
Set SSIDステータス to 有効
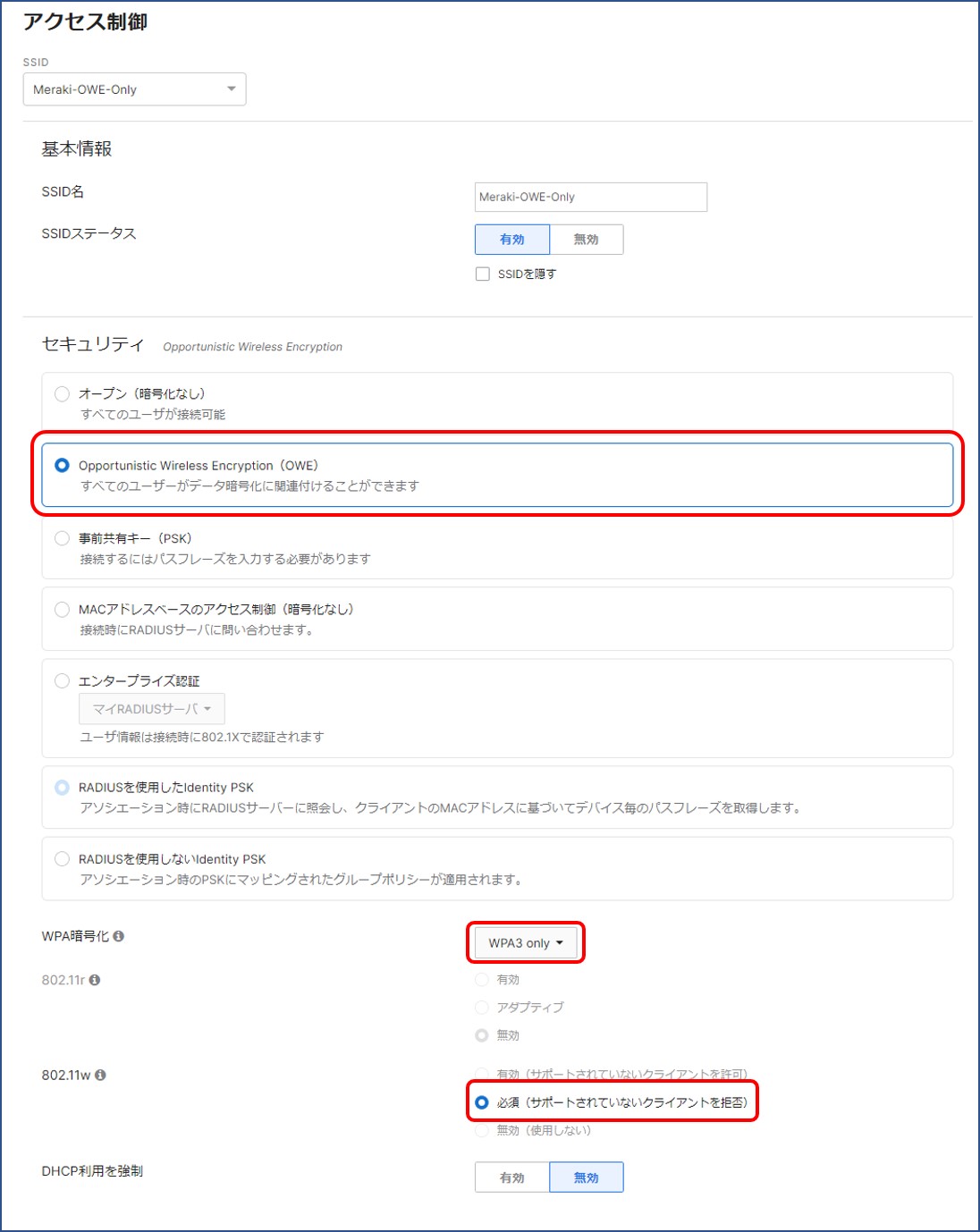(x=512, y=240)
